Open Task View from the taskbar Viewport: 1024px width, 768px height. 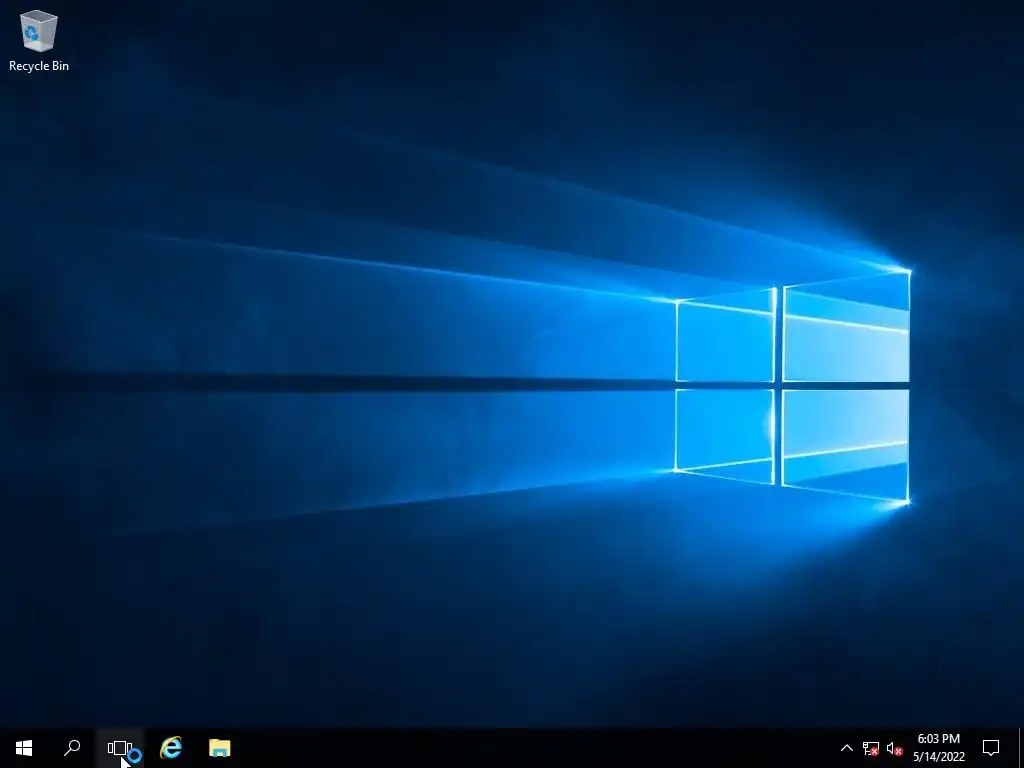(120, 748)
